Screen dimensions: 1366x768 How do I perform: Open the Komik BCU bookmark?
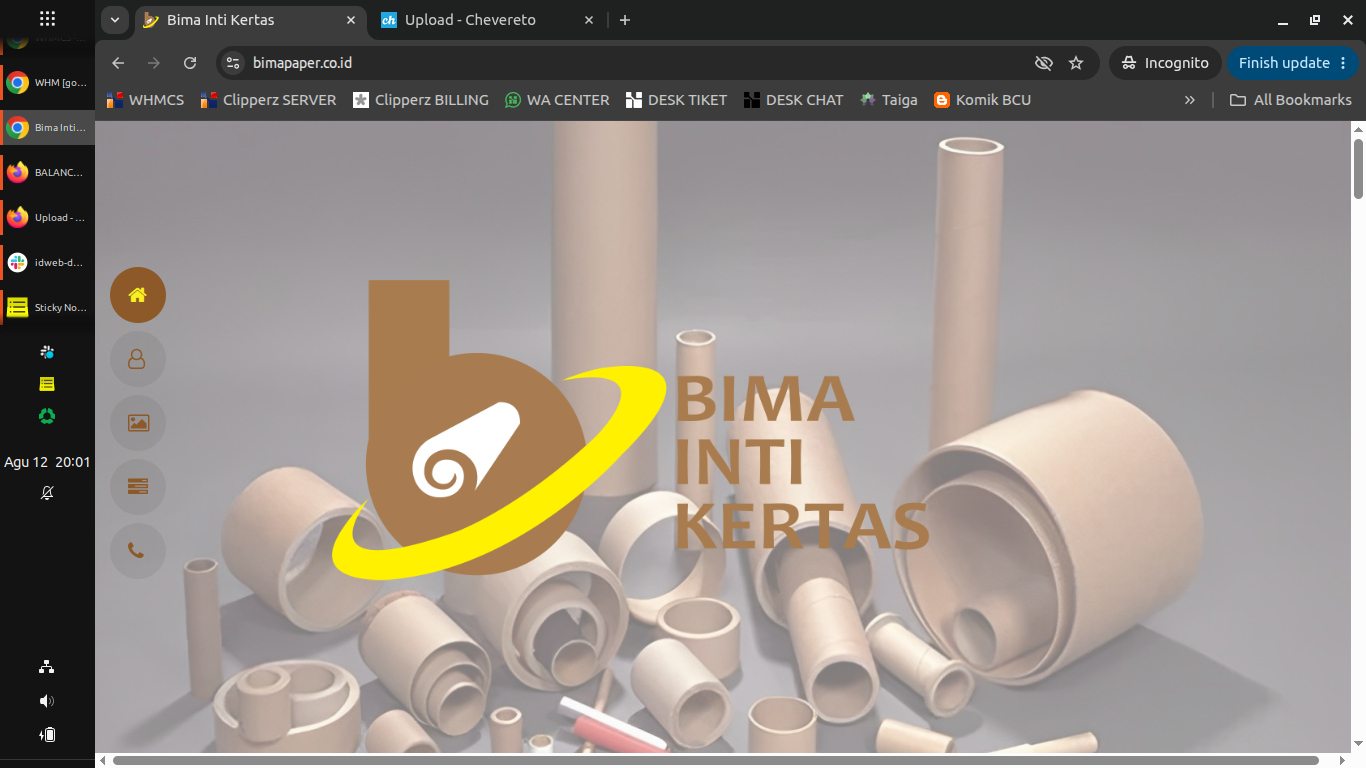tap(982, 100)
